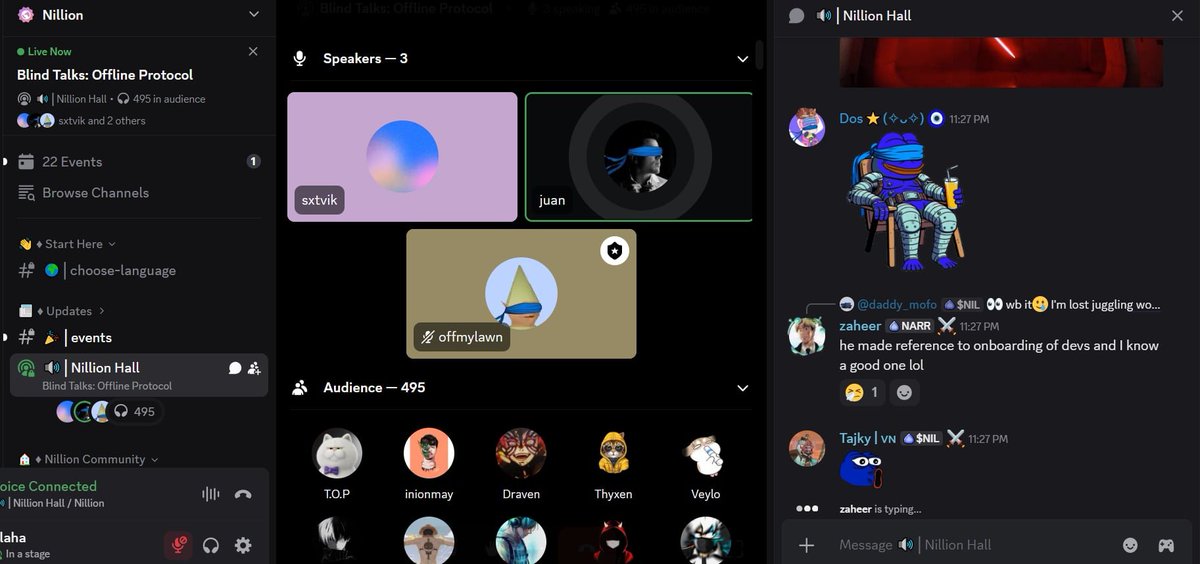Click the Browse Channels list icon
The height and width of the screenshot is (564, 1200).
(26, 193)
